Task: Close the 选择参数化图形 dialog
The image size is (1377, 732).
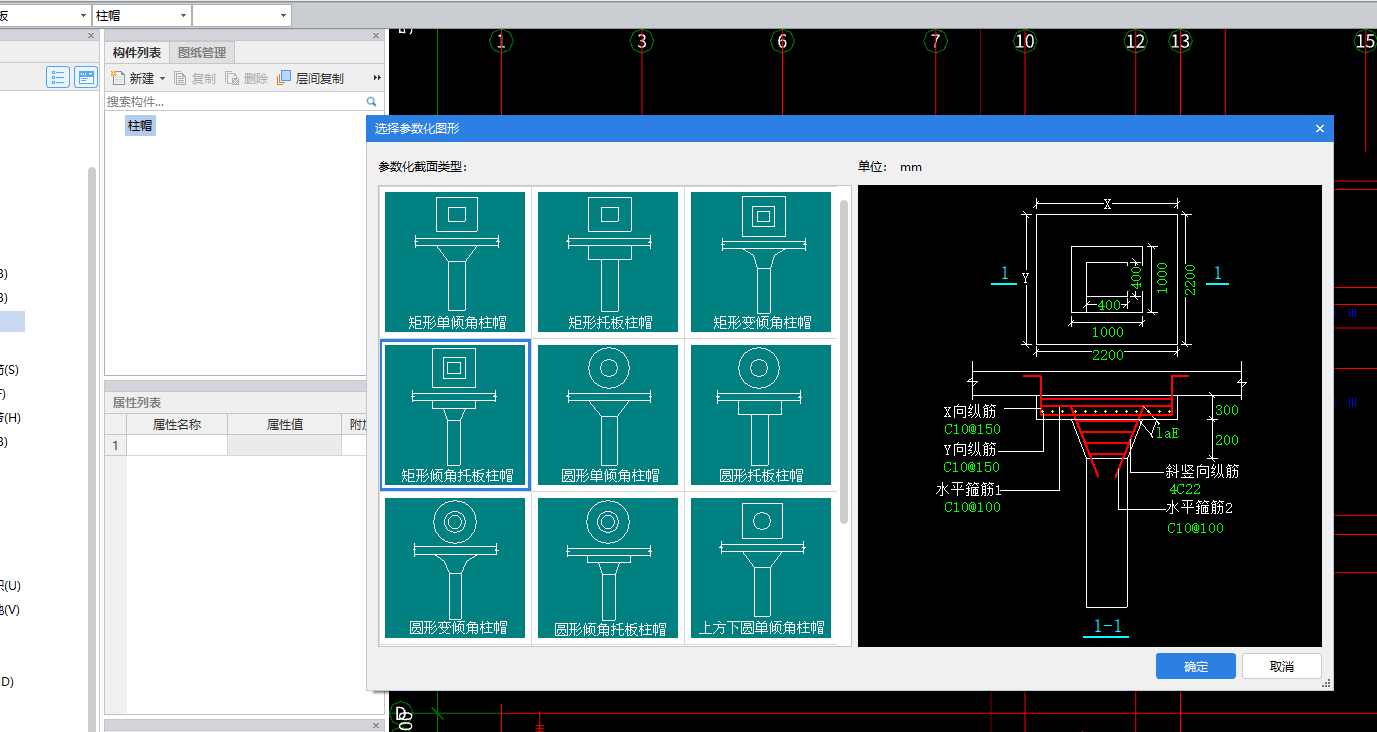Action: click(1320, 128)
